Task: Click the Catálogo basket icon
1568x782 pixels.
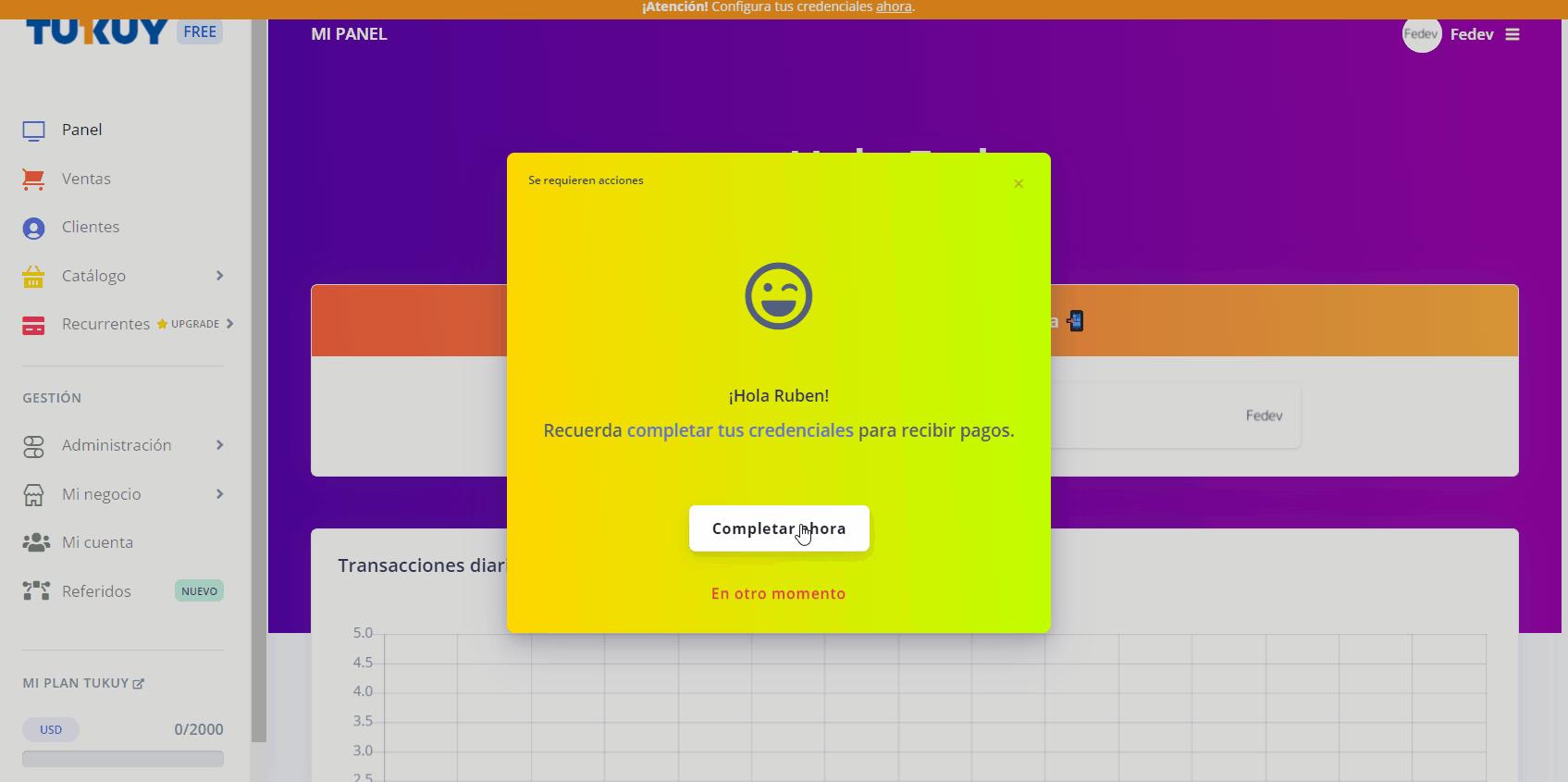Action: [x=33, y=277]
